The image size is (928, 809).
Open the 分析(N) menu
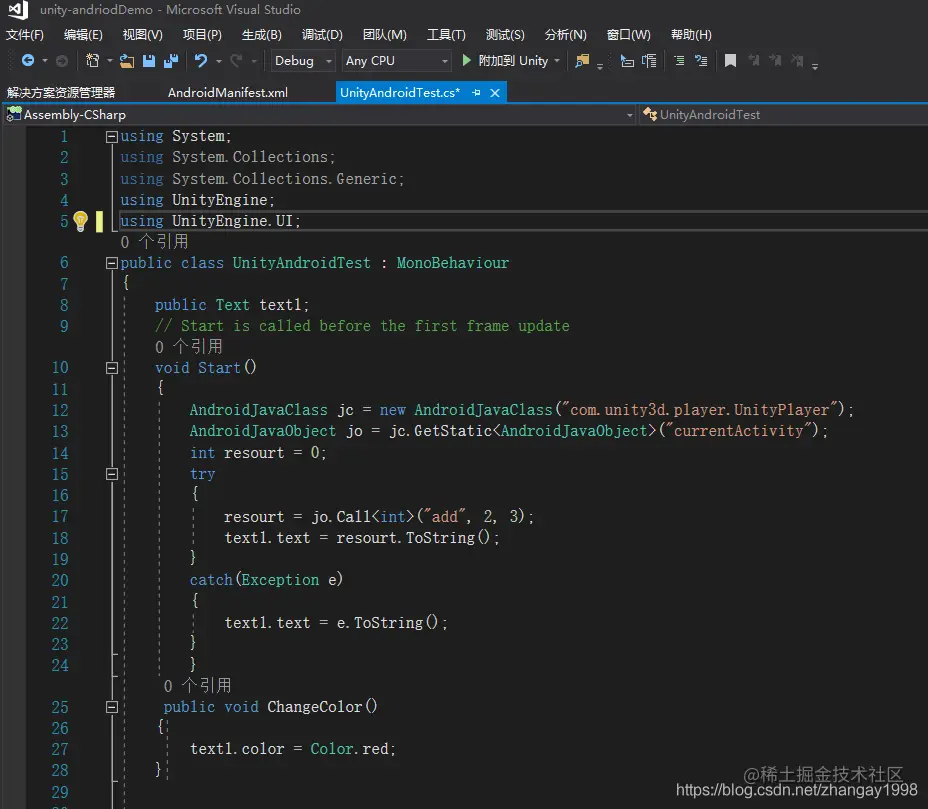565,35
